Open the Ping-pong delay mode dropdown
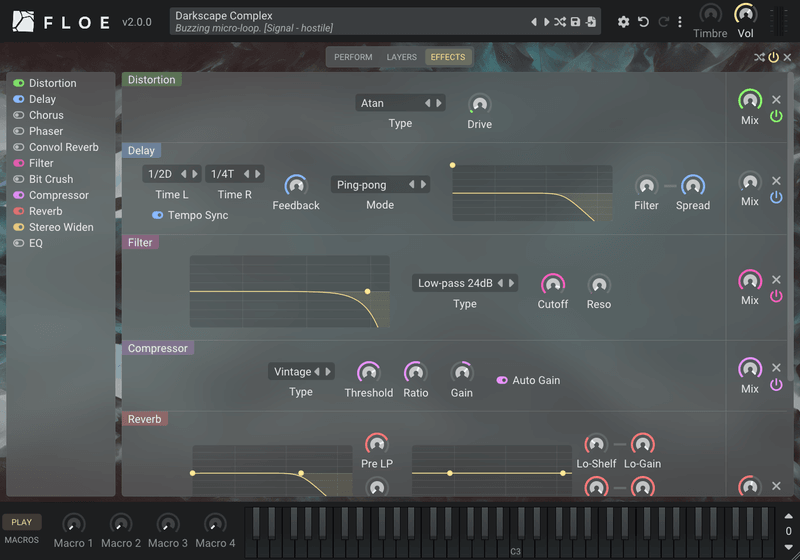Image resolution: width=800 pixels, height=560 pixels. coord(380,185)
